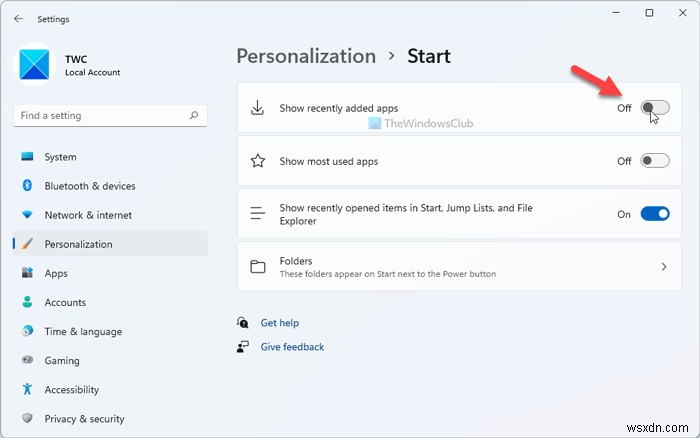Click Personalization in the breadcrumb
The height and width of the screenshot is (438, 700).
(x=306, y=56)
